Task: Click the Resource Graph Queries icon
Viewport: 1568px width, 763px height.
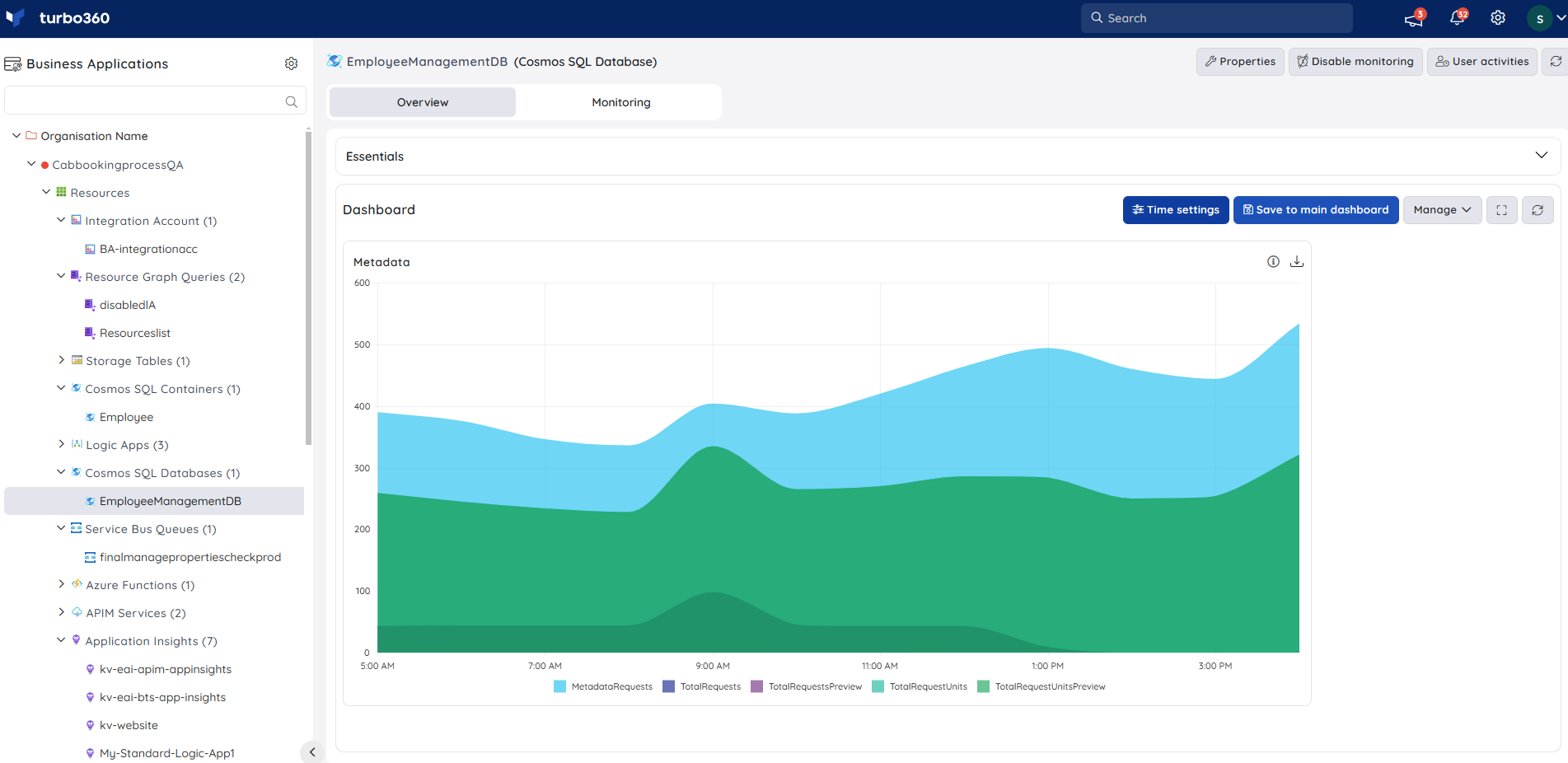Action: click(x=76, y=276)
